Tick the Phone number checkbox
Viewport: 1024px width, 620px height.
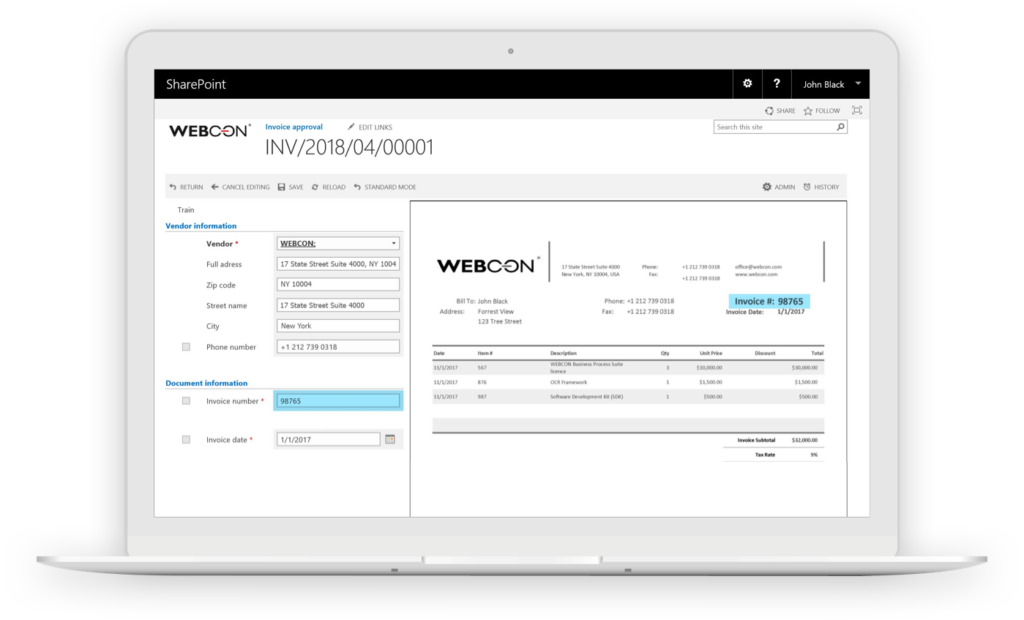point(186,347)
